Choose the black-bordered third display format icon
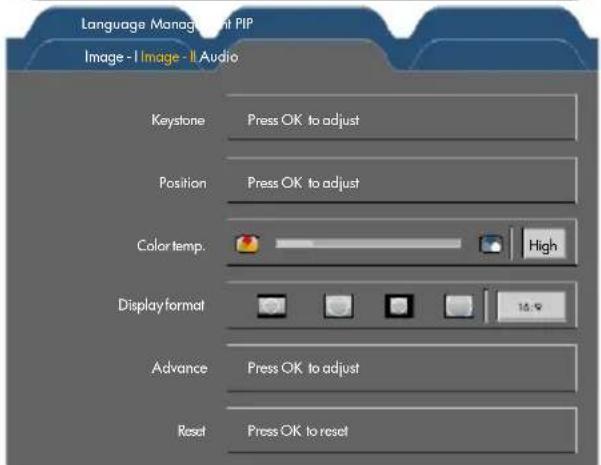The width and height of the screenshot is (601, 465). click(399, 306)
